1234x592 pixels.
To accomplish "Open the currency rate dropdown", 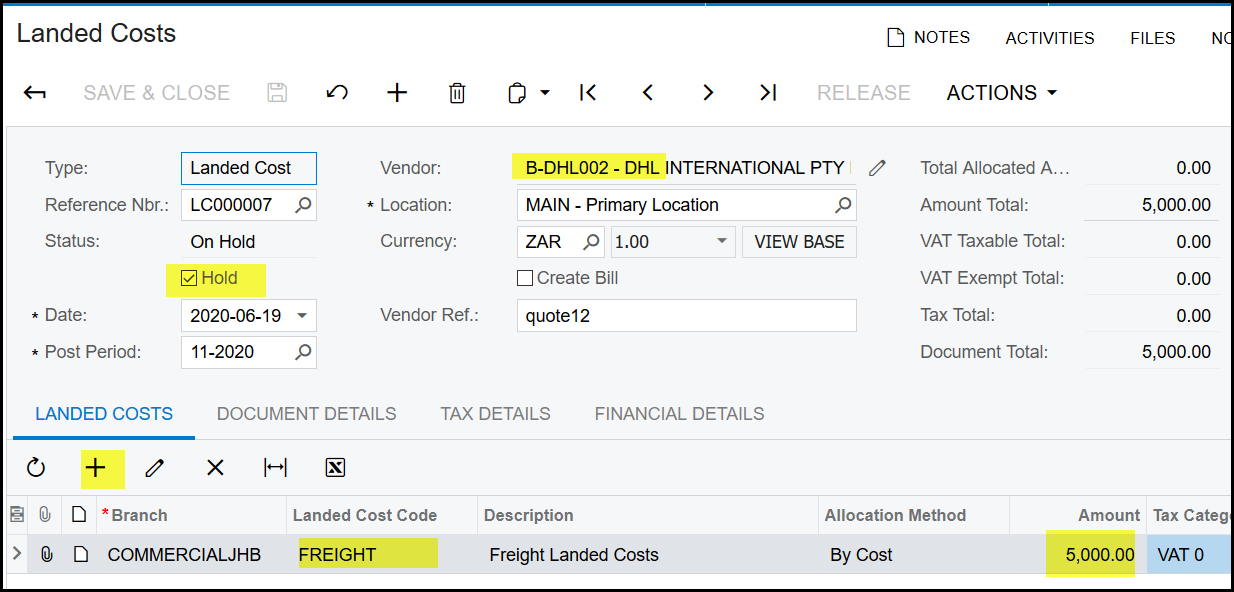I will pyautogui.click(x=722, y=242).
